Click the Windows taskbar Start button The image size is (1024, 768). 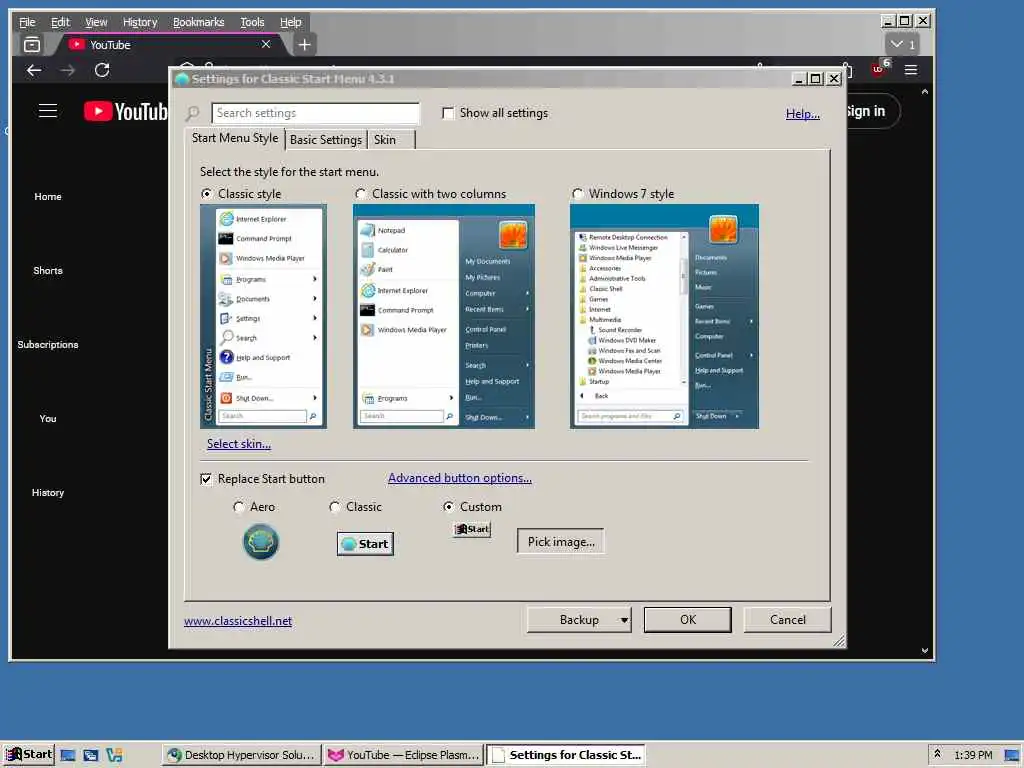[29, 754]
